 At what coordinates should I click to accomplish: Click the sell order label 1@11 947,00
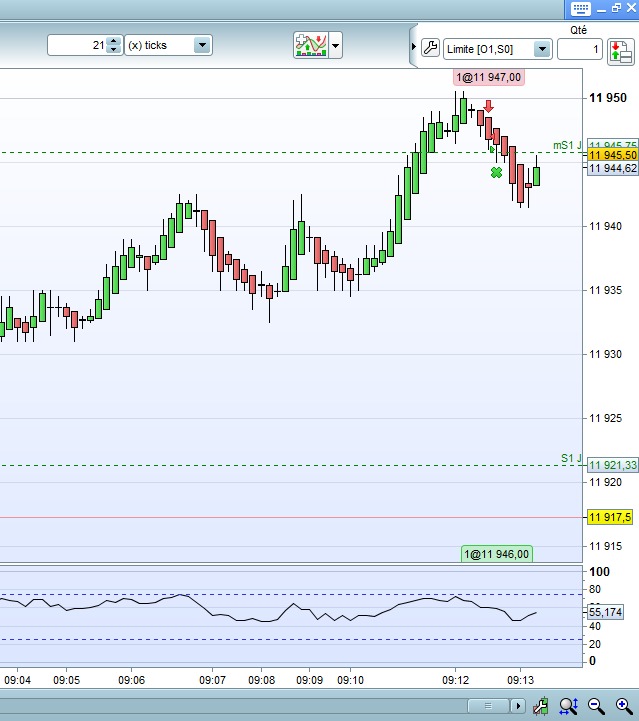point(489,77)
